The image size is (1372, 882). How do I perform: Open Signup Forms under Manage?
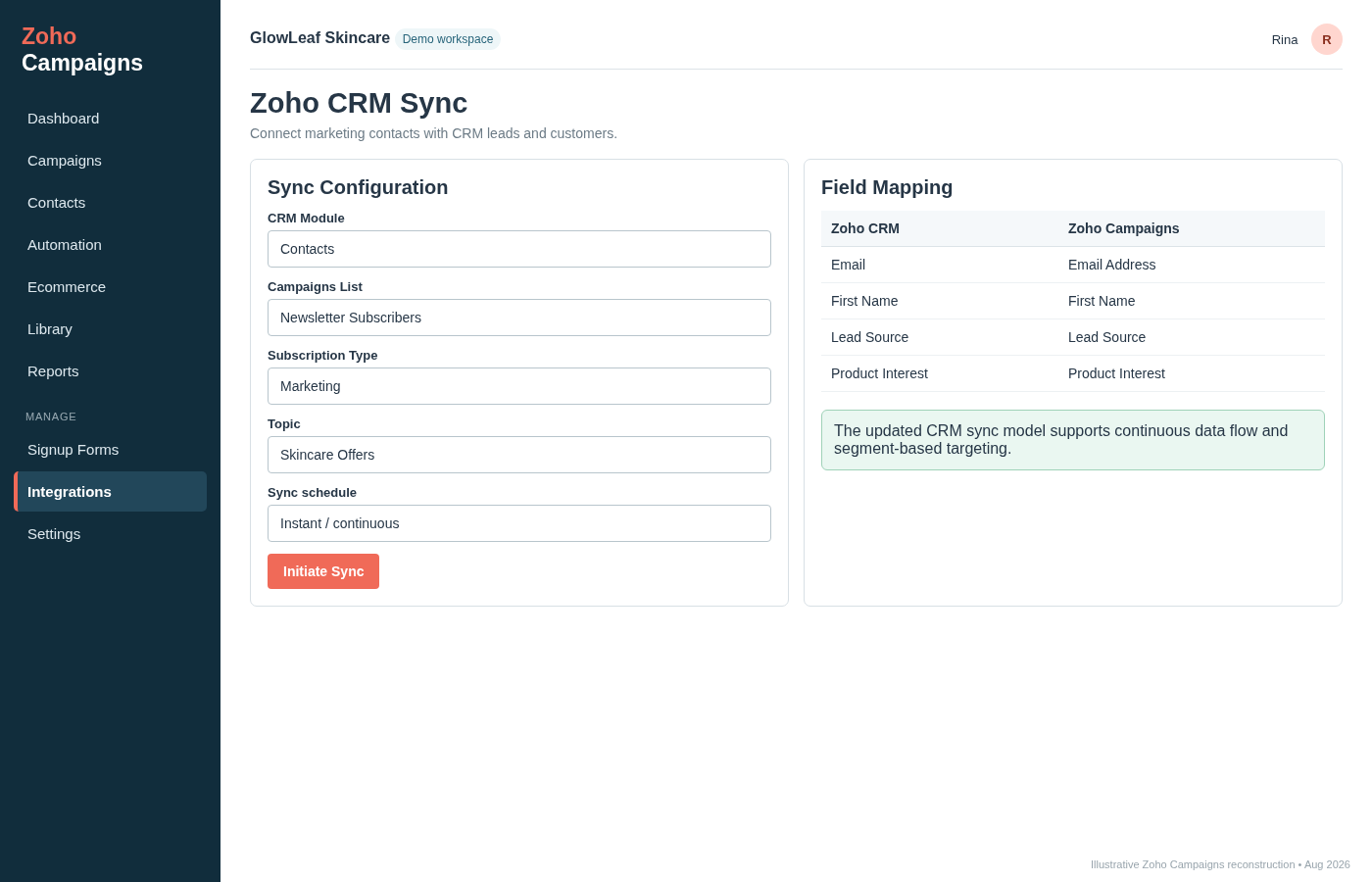pyautogui.click(x=110, y=450)
